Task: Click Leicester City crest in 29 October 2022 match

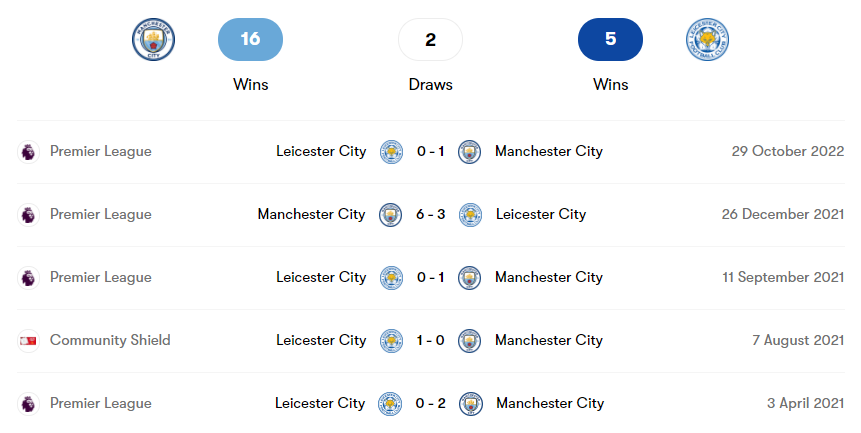Action: (391, 152)
